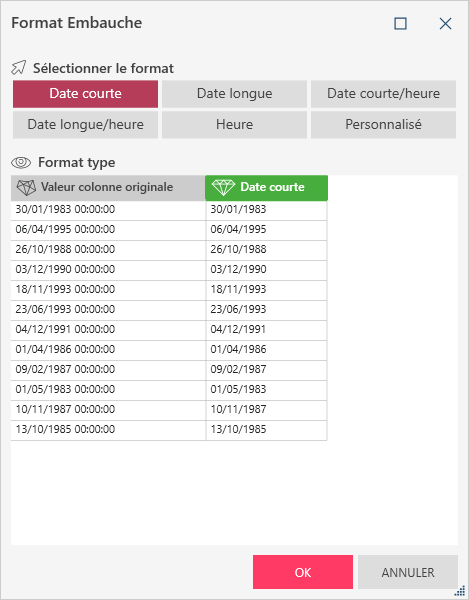
Task: Click the 13/10/1985 00:00:00 row
Action: pyautogui.click(x=169, y=430)
